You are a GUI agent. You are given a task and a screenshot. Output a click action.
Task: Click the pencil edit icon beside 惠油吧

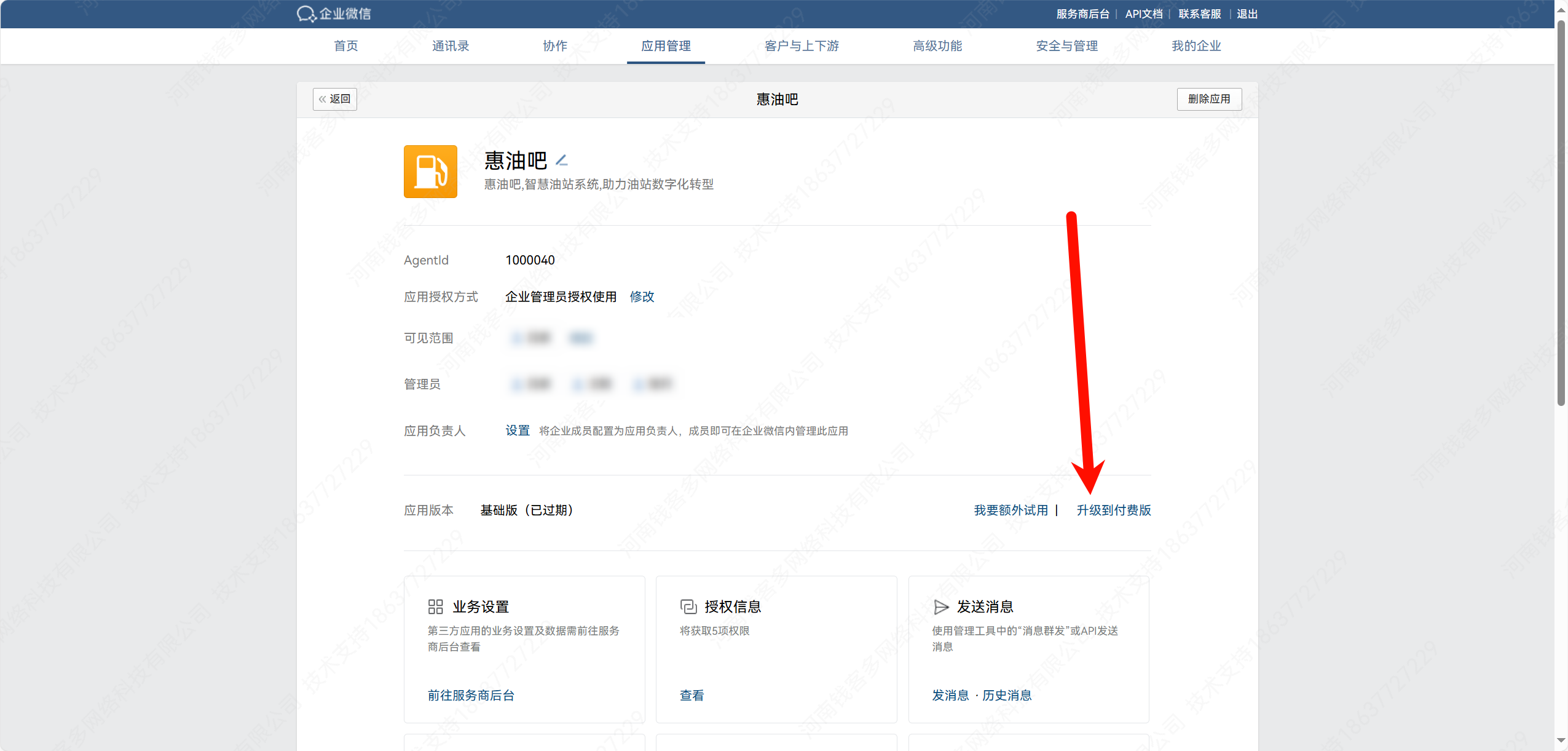point(561,161)
